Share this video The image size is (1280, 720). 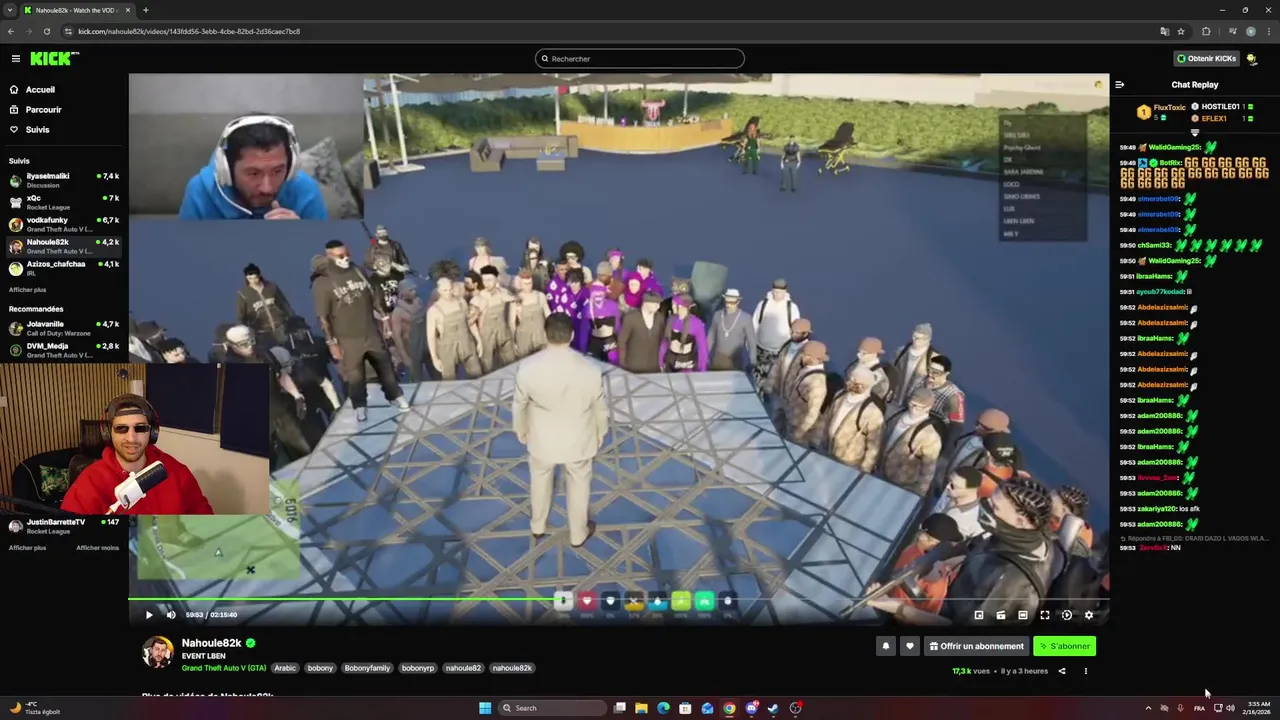tap(1062, 671)
